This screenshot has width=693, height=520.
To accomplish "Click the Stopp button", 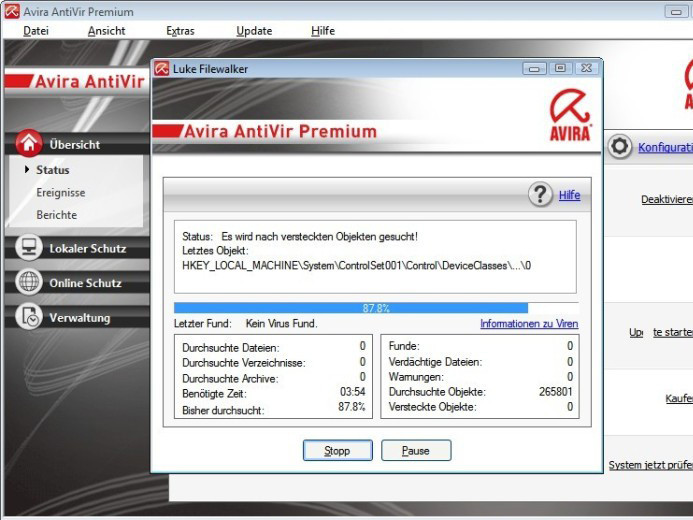I will (338, 450).
